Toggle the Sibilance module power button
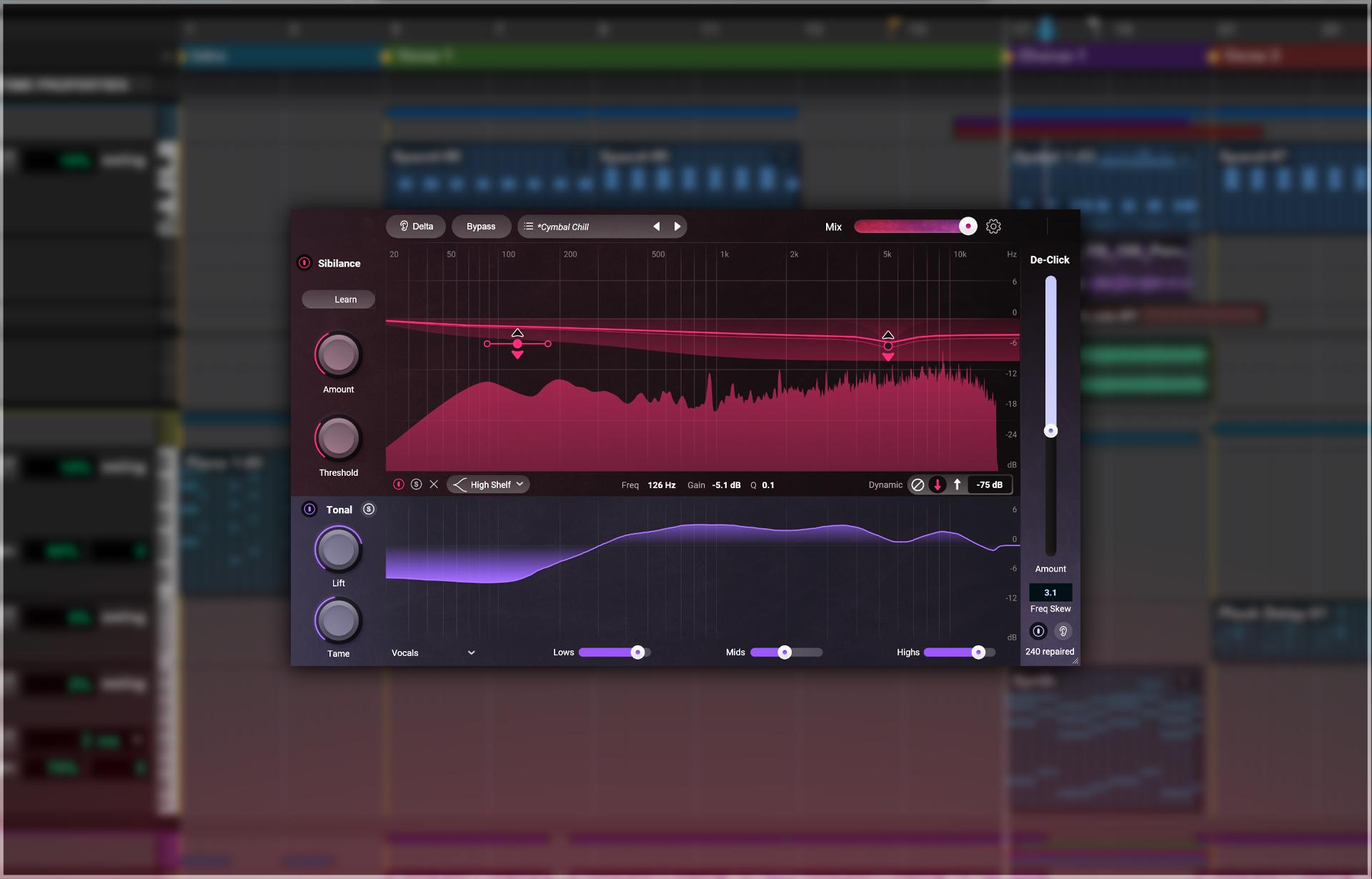The width and height of the screenshot is (1372, 879). pyautogui.click(x=304, y=263)
